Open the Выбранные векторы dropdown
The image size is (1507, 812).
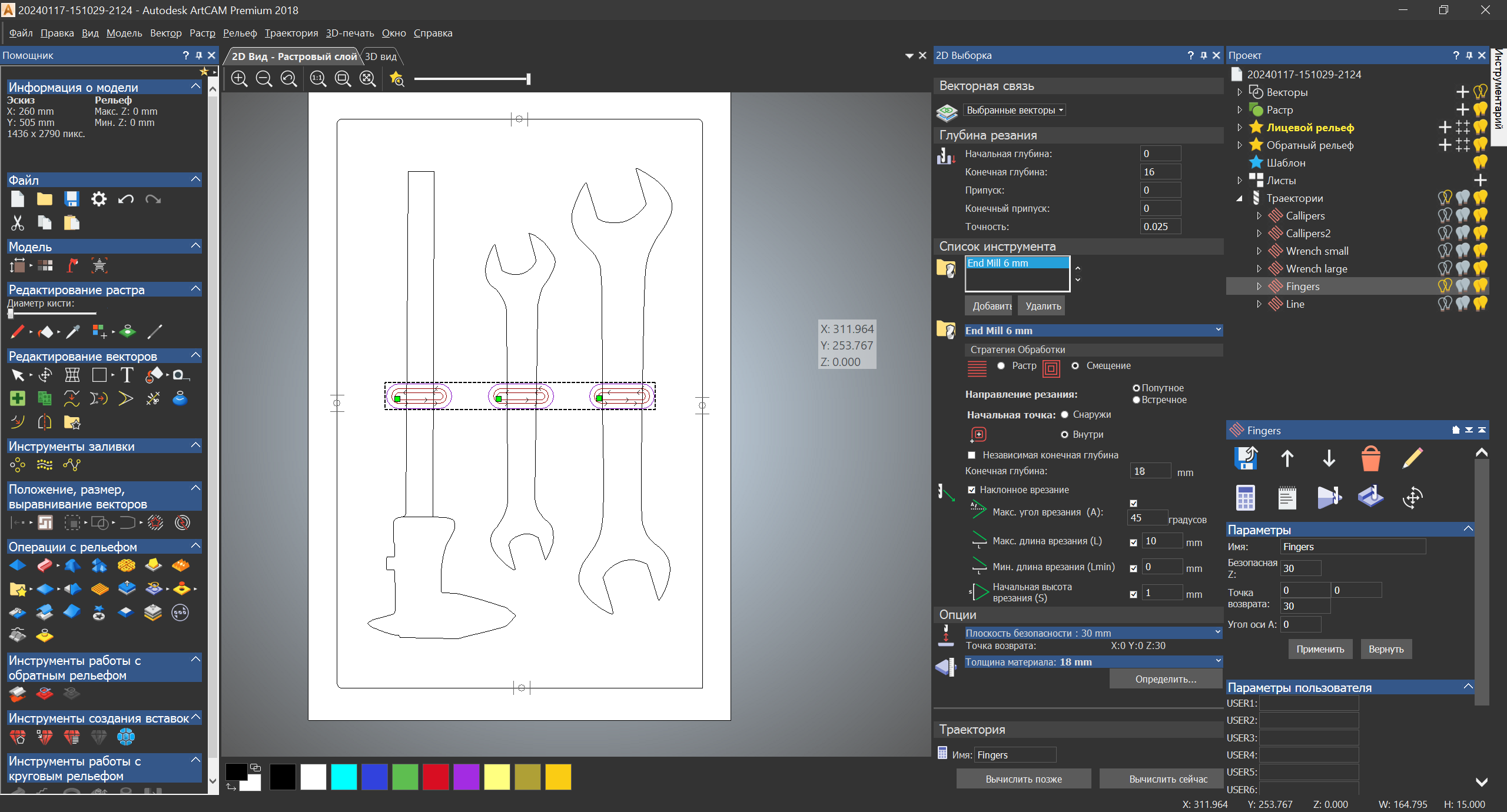click(1015, 110)
